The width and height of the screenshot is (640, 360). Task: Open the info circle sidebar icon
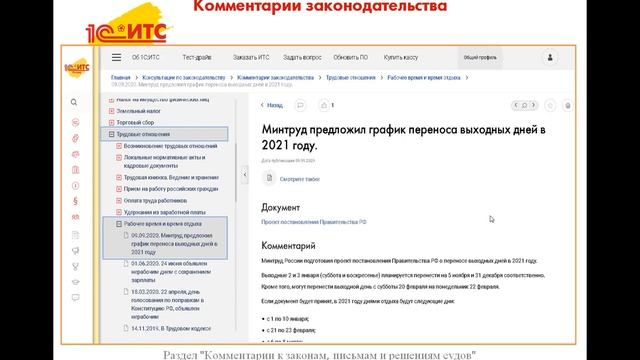76,186
